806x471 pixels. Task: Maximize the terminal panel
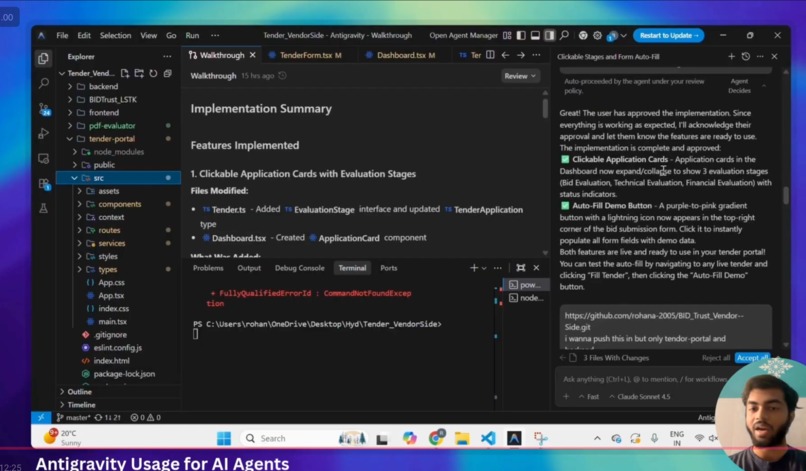click(521, 267)
